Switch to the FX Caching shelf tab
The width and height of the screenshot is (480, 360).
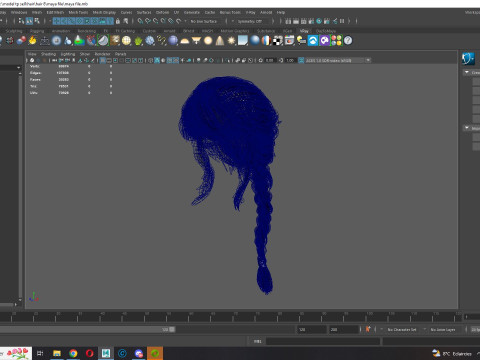coord(125,31)
